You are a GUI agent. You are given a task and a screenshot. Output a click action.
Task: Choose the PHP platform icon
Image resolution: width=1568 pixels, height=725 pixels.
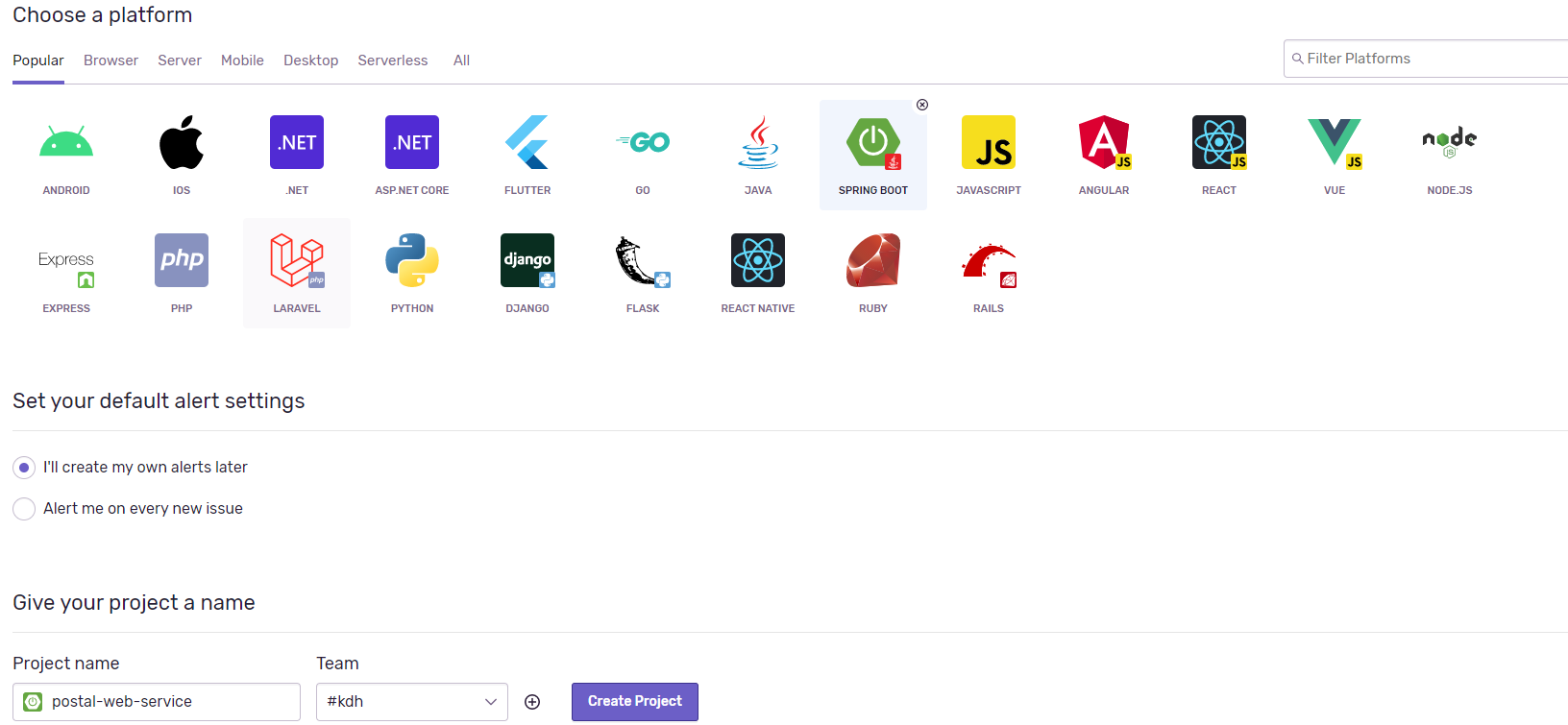click(x=182, y=260)
